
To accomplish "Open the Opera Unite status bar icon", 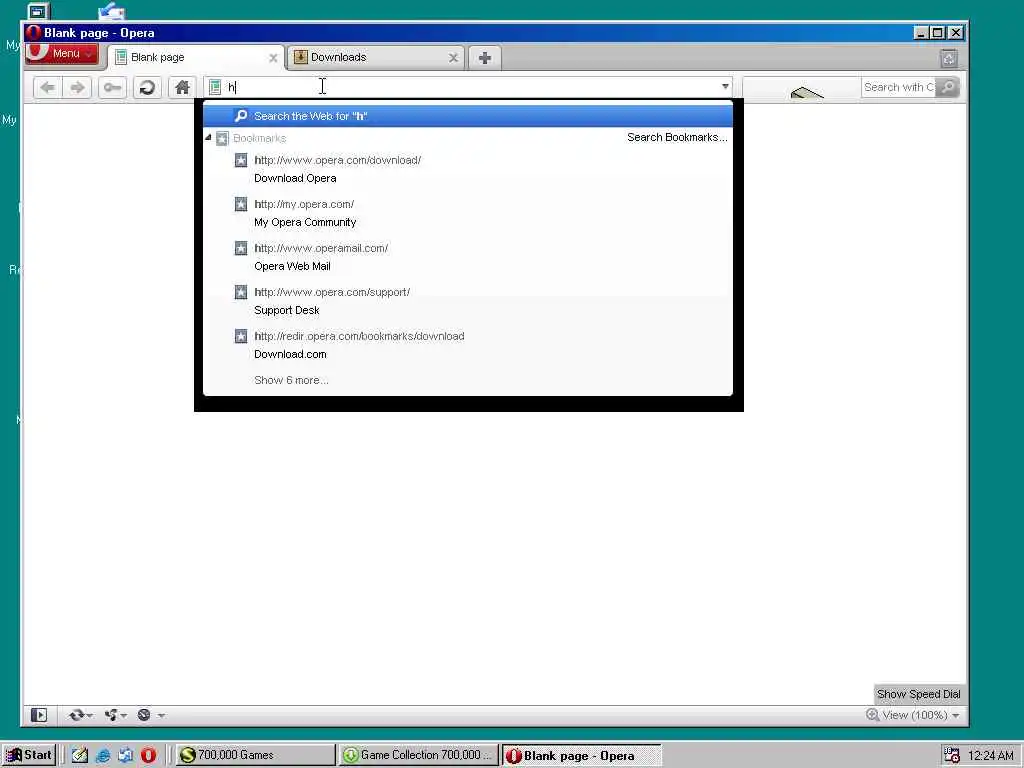I will coord(111,715).
